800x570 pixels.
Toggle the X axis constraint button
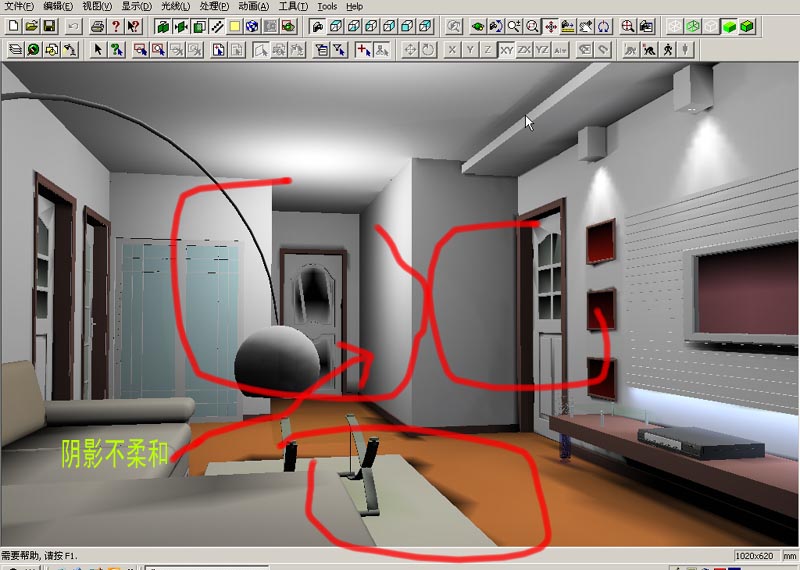pyautogui.click(x=452, y=50)
